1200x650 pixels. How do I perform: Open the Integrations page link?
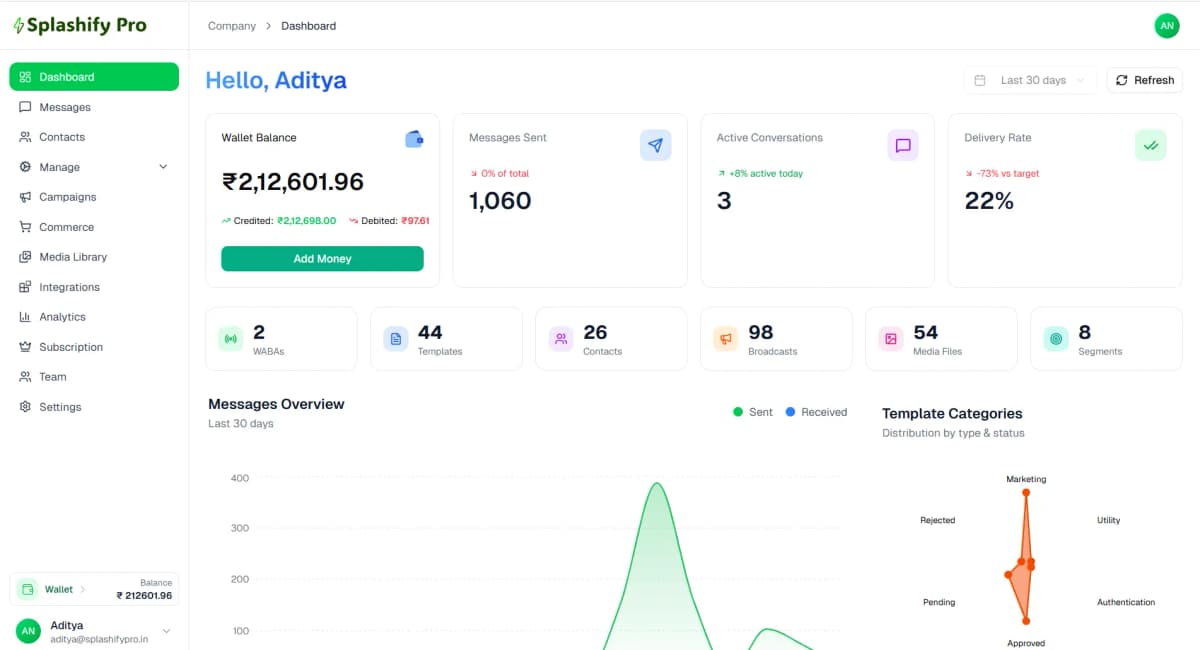[70, 287]
